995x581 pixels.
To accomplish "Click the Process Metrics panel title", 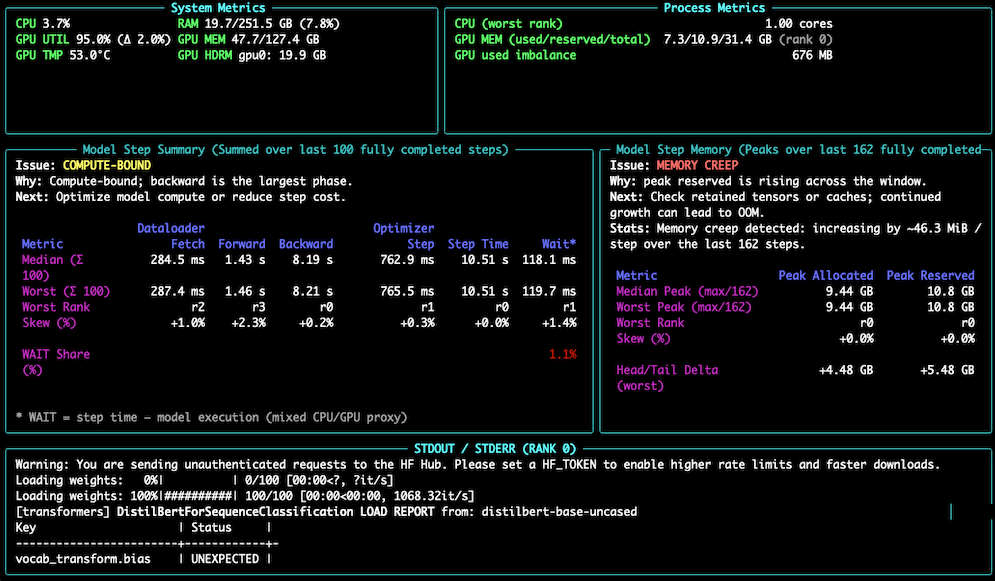I will point(714,8).
